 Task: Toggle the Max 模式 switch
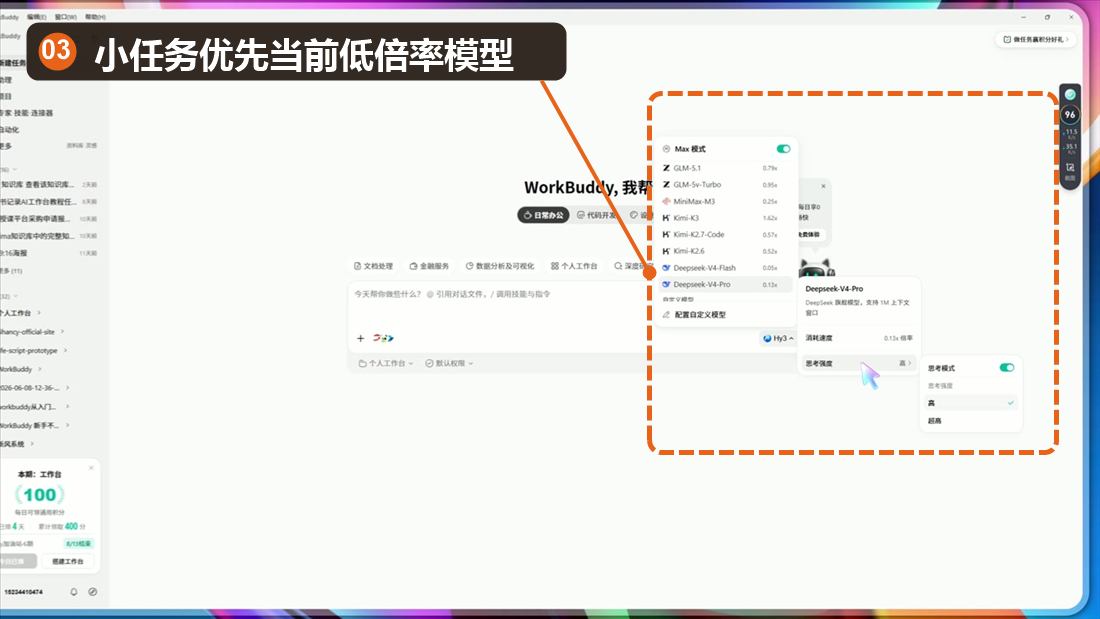pyautogui.click(x=783, y=149)
